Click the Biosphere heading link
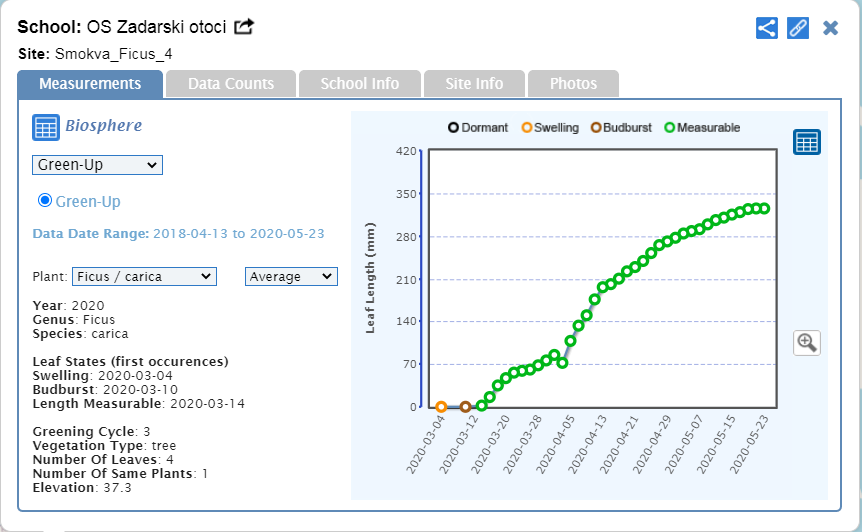Image resolution: width=862 pixels, height=532 pixels. point(103,126)
